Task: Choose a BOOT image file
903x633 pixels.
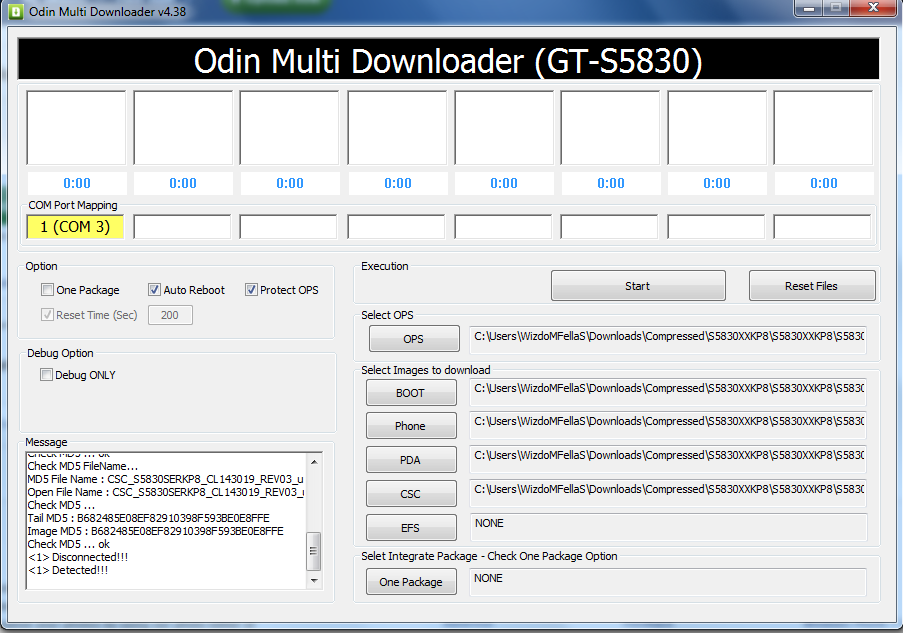Action: tap(410, 393)
